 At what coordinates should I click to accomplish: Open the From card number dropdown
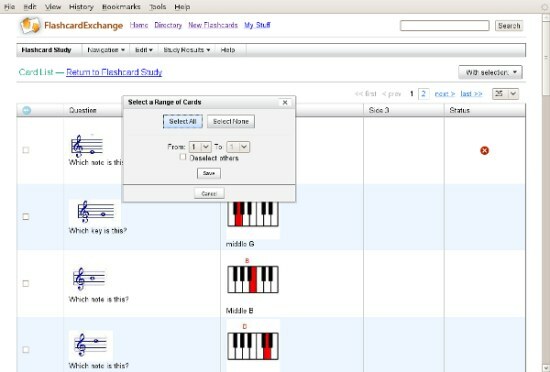click(200, 147)
